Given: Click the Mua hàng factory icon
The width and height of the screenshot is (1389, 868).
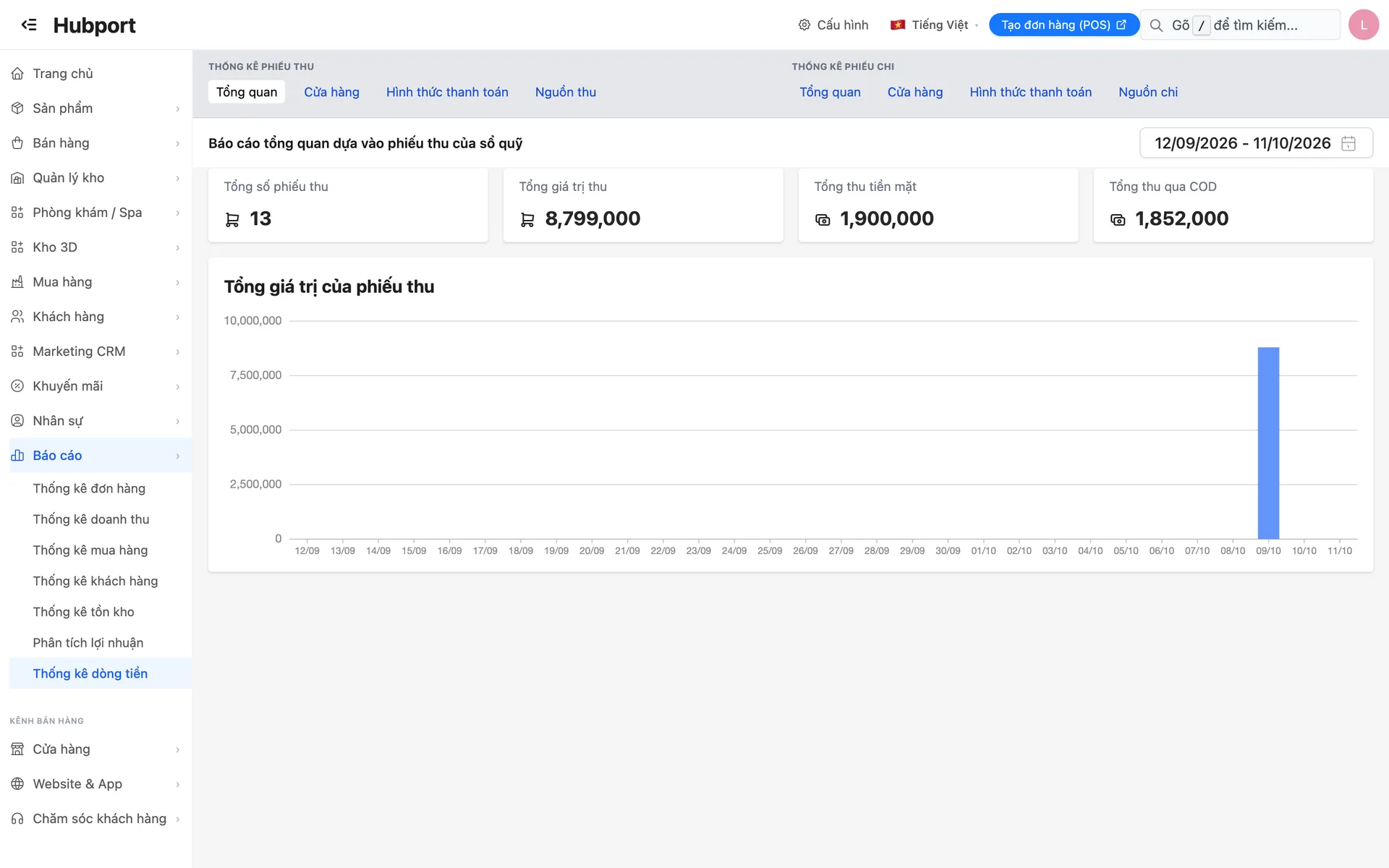Looking at the screenshot, I should [17, 282].
